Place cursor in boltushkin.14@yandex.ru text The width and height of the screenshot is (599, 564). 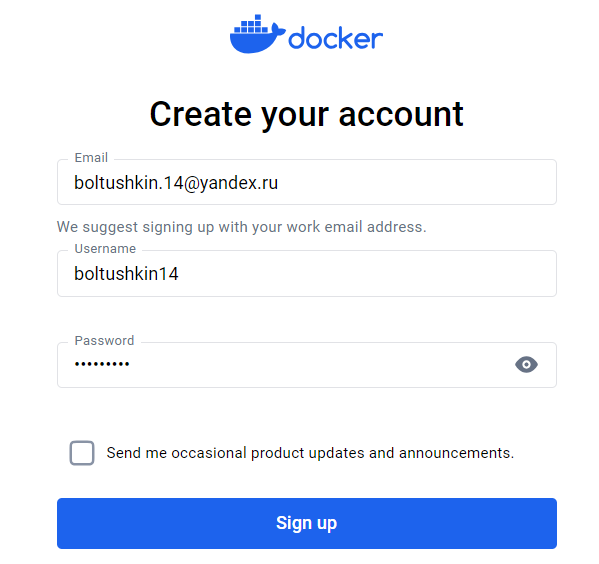click(x=176, y=183)
